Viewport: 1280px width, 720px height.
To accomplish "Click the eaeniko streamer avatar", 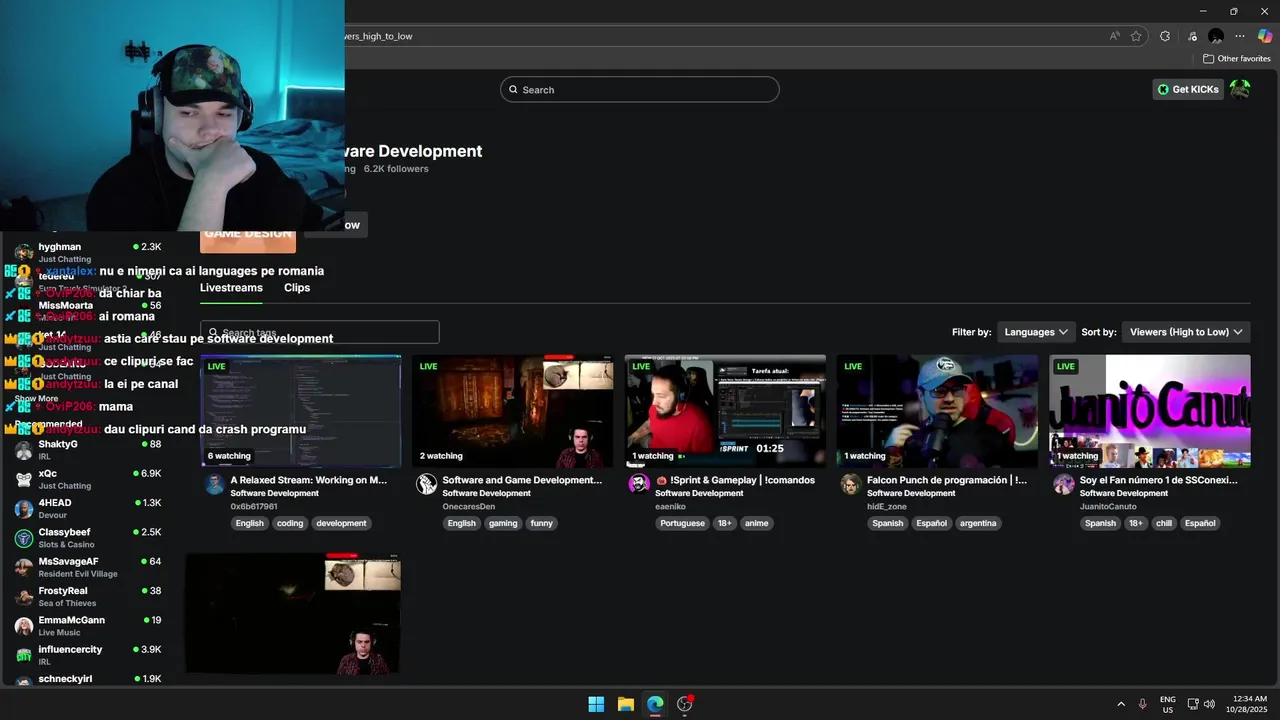I will 639,485.
